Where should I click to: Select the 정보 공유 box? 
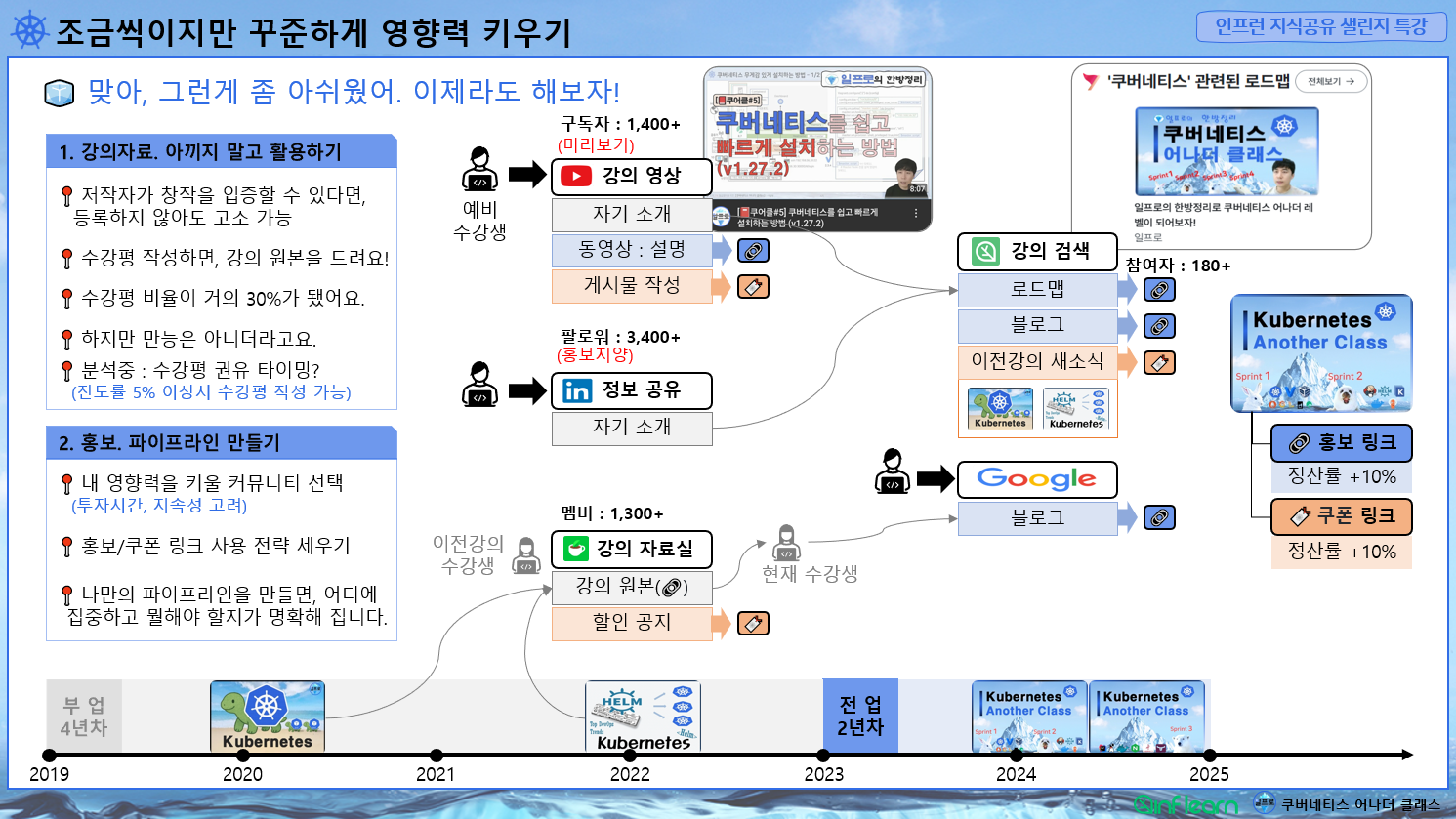tap(632, 390)
